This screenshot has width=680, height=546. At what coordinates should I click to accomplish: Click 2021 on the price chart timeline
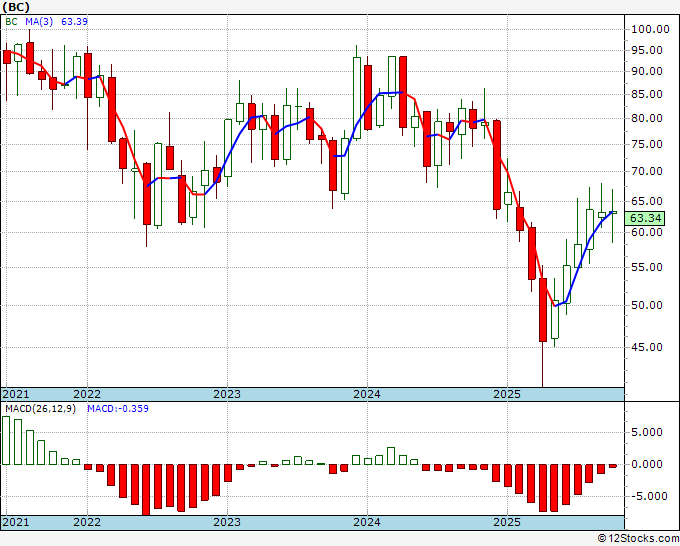(x=16, y=394)
